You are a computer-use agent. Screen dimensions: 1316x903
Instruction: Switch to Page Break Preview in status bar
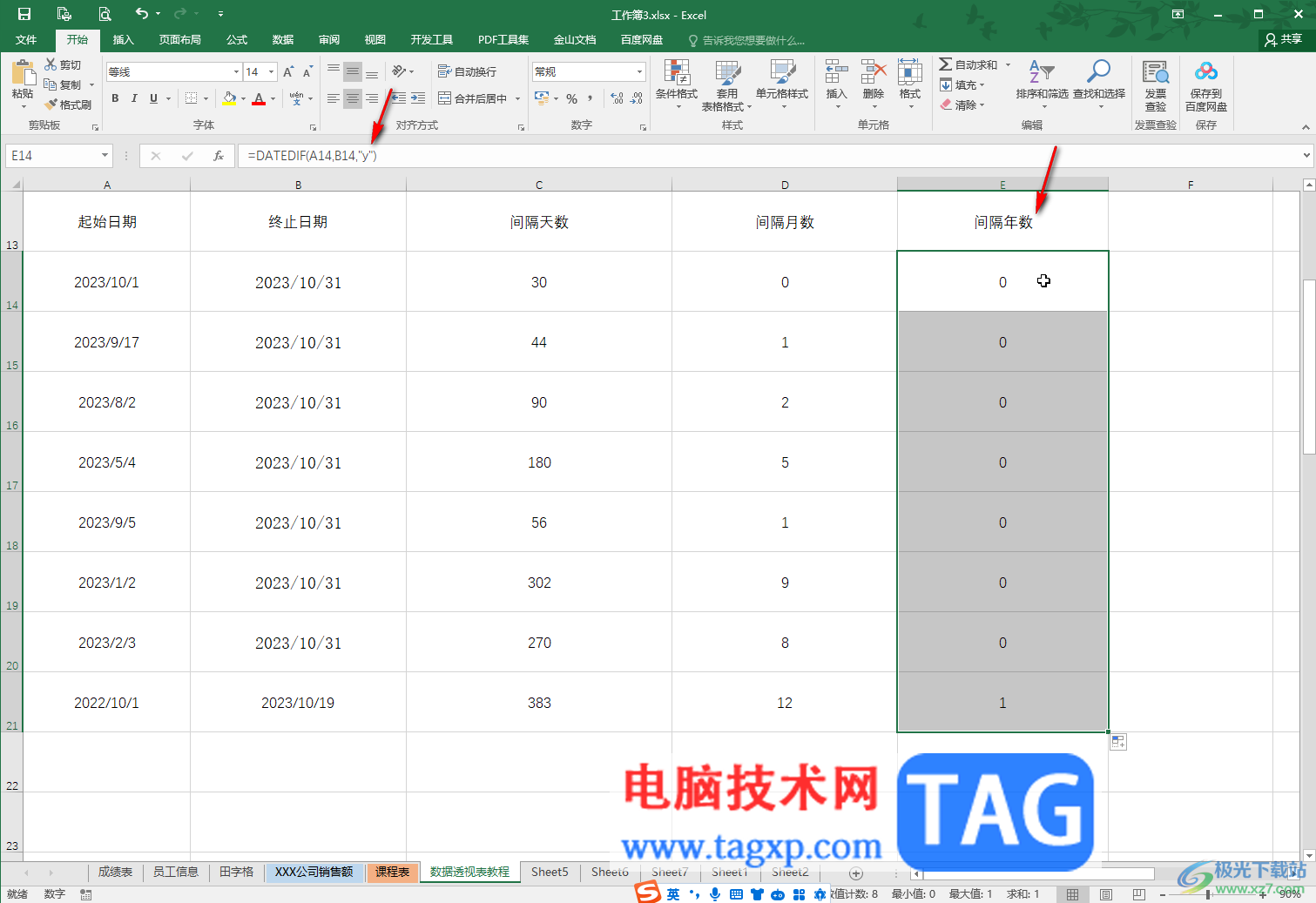(1138, 894)
